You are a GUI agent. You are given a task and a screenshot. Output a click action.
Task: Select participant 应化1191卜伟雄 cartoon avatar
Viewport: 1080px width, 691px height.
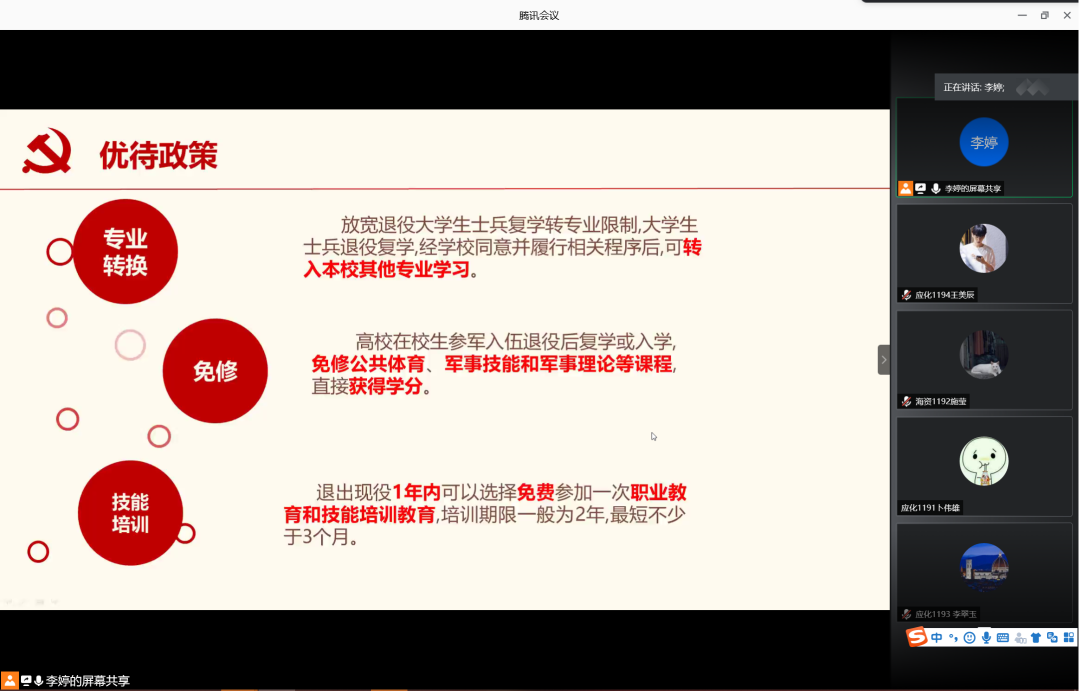click(x=984, y=462)
